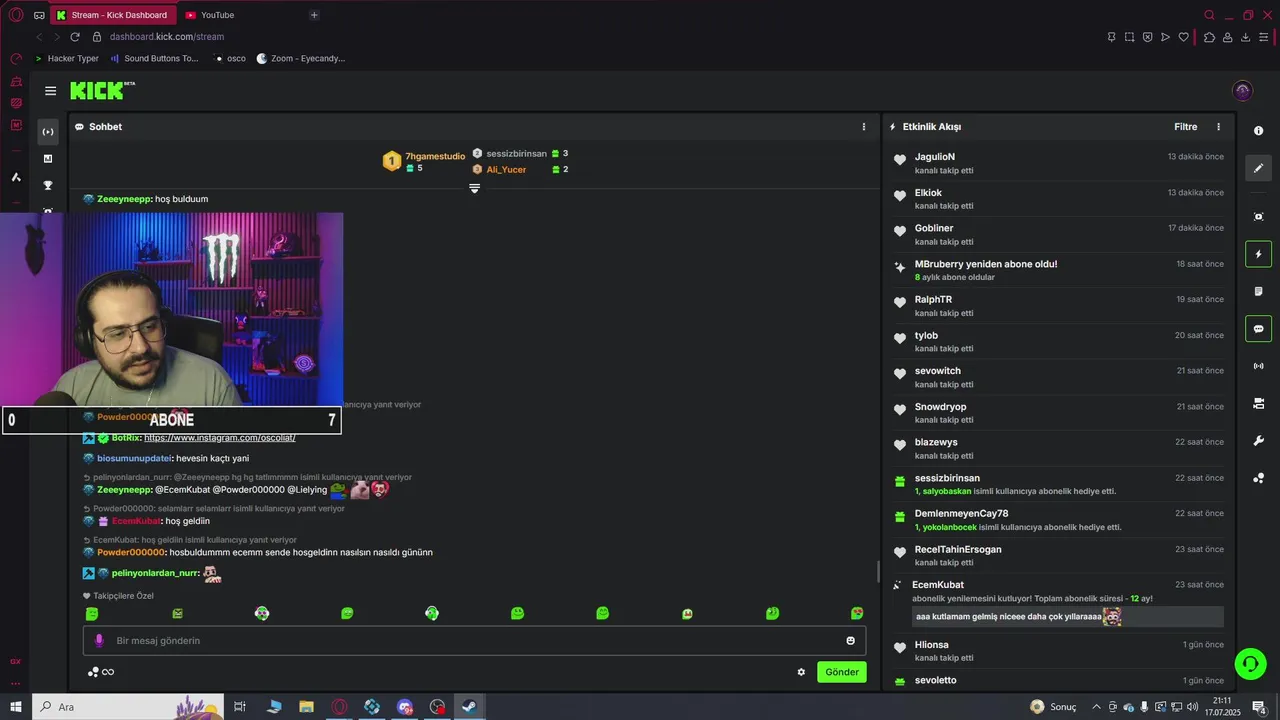Open the notification center icon
This screenshot has height=720, width=1280.
pyautogui.click(x=1259, y=707)
